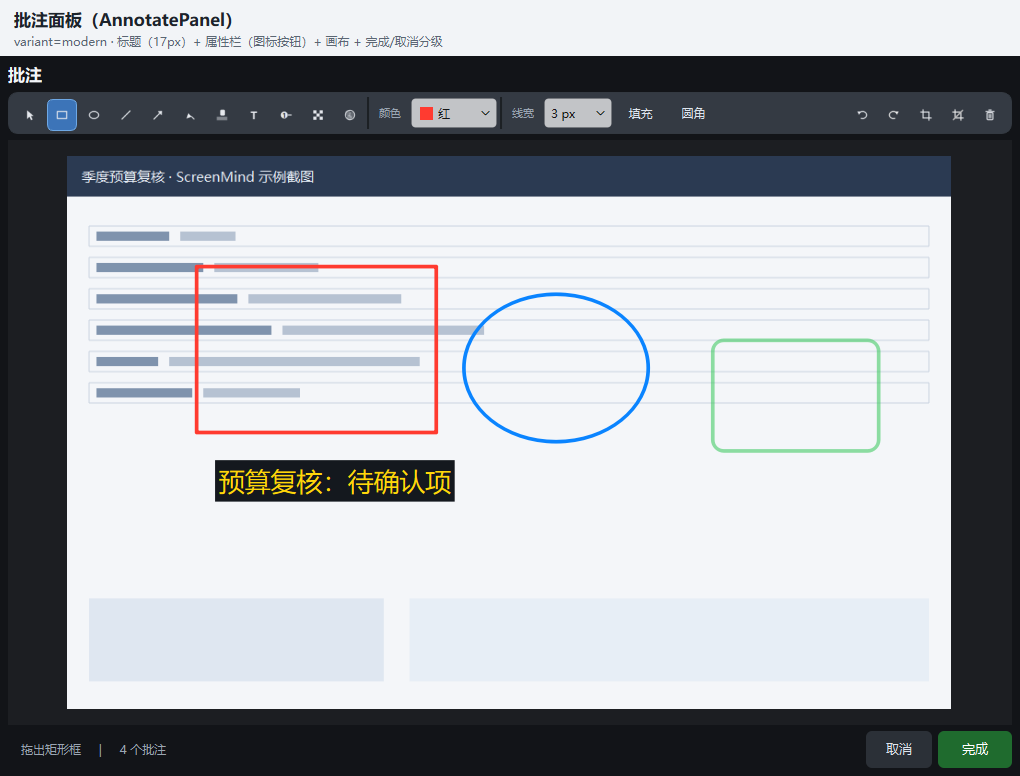Screen dimensions: 1020x776
Task: Click the 季度预算复核 · ScreenMind 示例截图 header text
Action: tap(198, 177)
